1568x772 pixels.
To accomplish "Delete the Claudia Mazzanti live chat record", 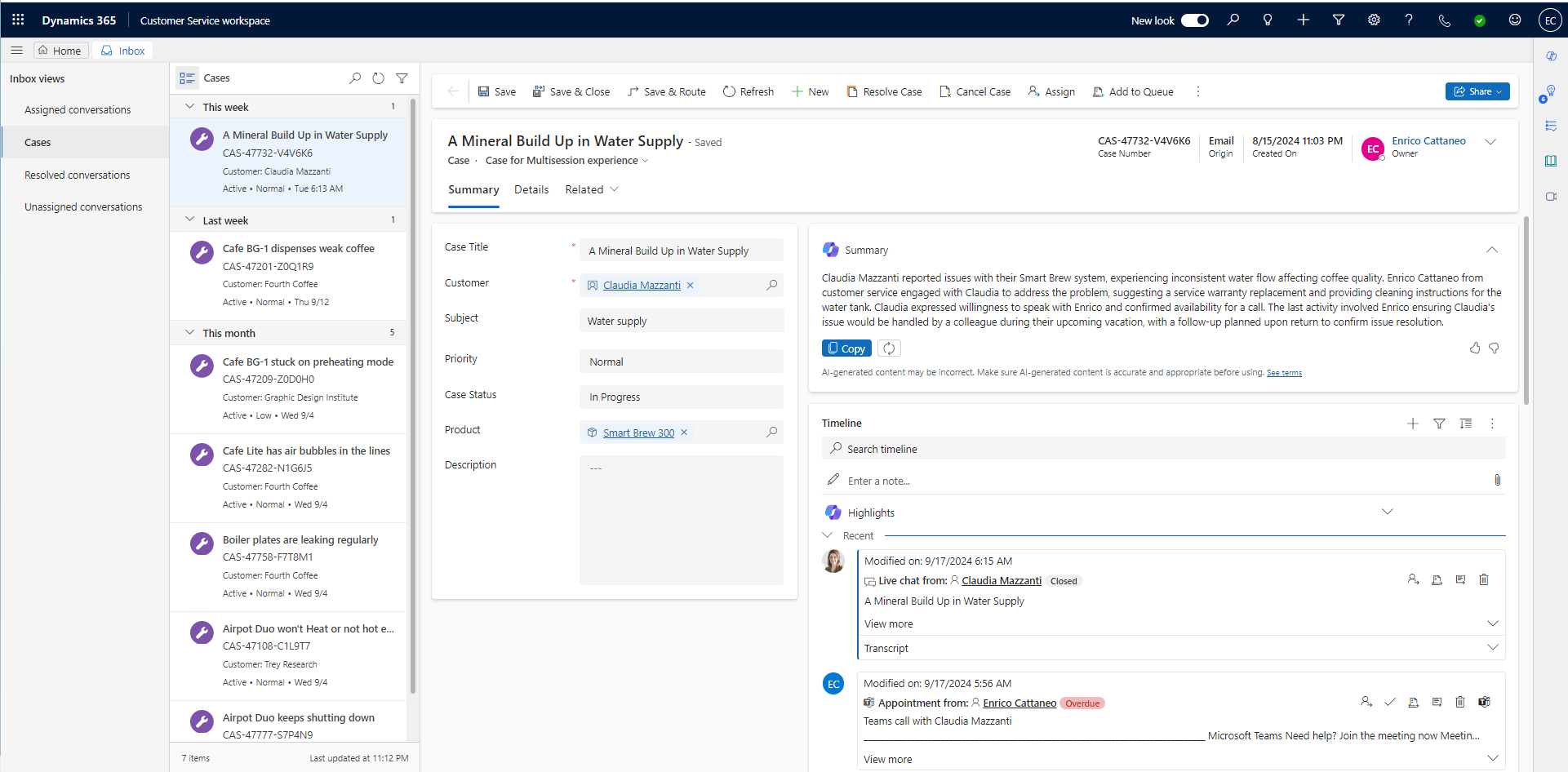I will tap(1484, 579).
